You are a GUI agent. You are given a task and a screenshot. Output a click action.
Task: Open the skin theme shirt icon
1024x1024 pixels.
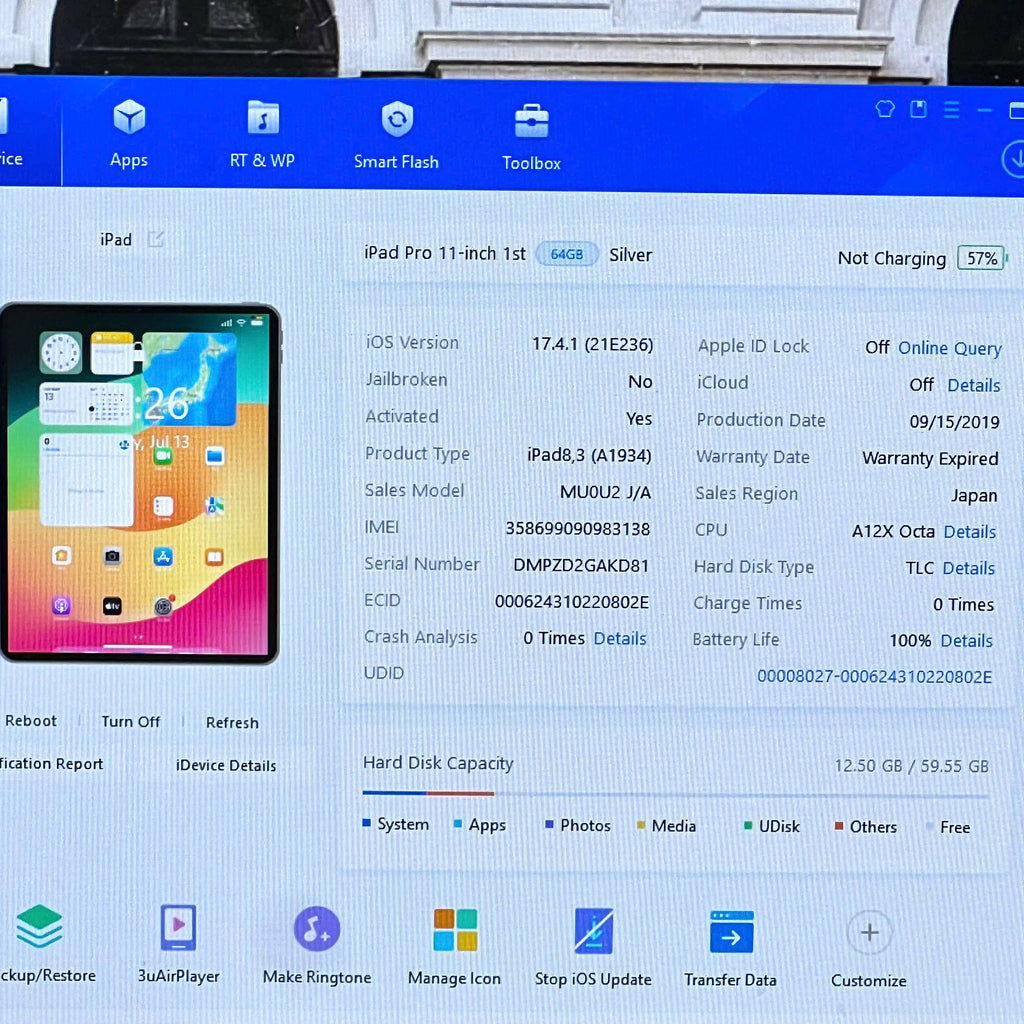[885, 108]
